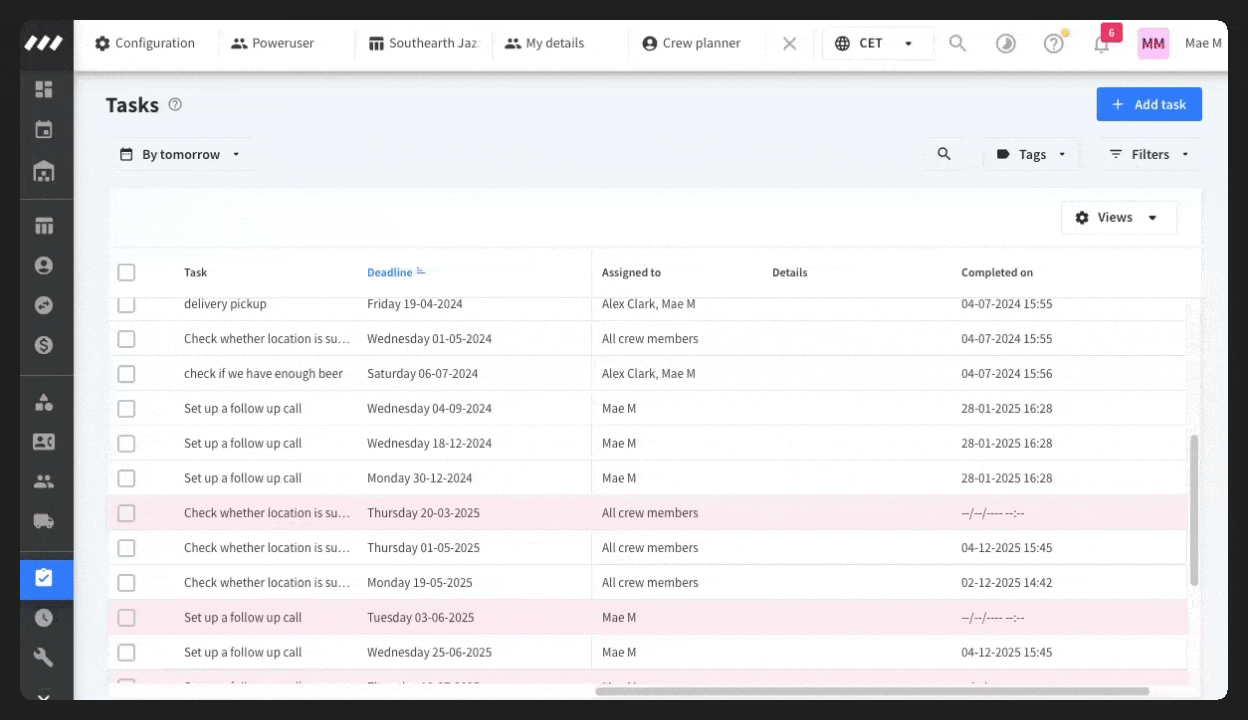The height and width of the screenshot is (720, 1248).
Task: Switch to the Crew planner tab
Action: (692, 43)
